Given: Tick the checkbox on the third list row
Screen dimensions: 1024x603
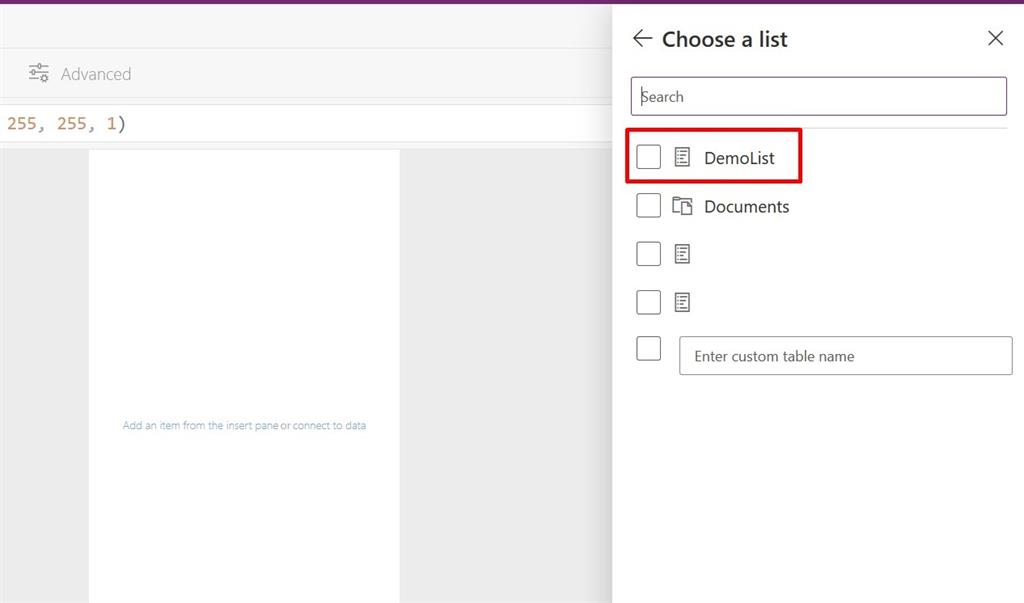Looking at the screenshot, I should [648, 253].
